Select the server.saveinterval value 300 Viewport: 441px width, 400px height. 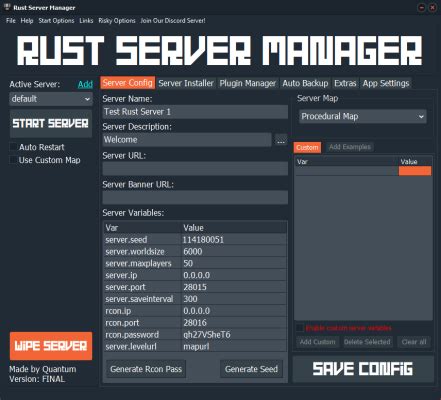(234, 299)
